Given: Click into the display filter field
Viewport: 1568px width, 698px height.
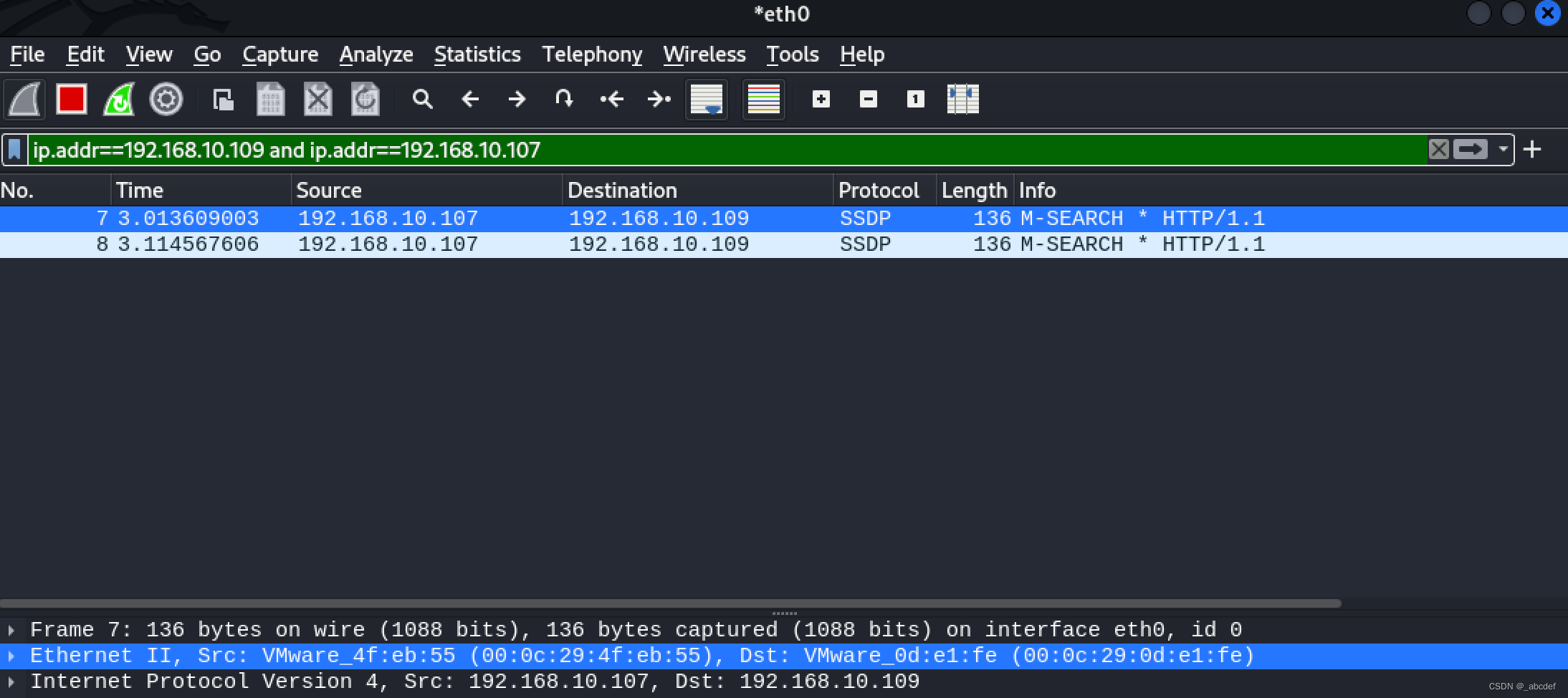Looking at the screenshot, I should coord(727,150).
